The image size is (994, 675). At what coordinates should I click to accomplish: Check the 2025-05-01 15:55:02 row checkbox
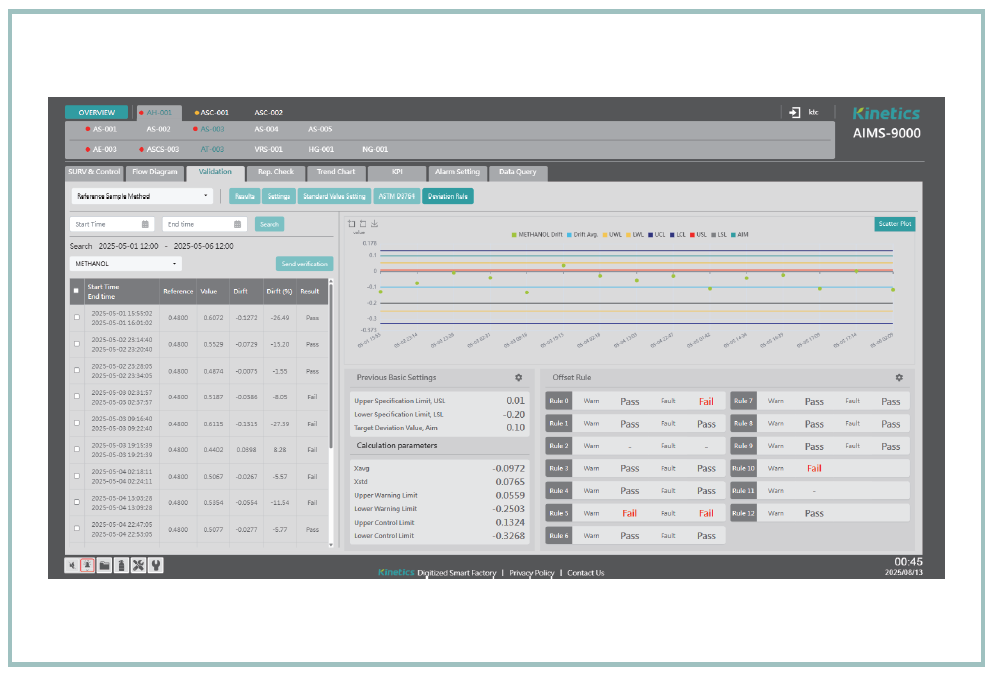[x=76, y=317]
